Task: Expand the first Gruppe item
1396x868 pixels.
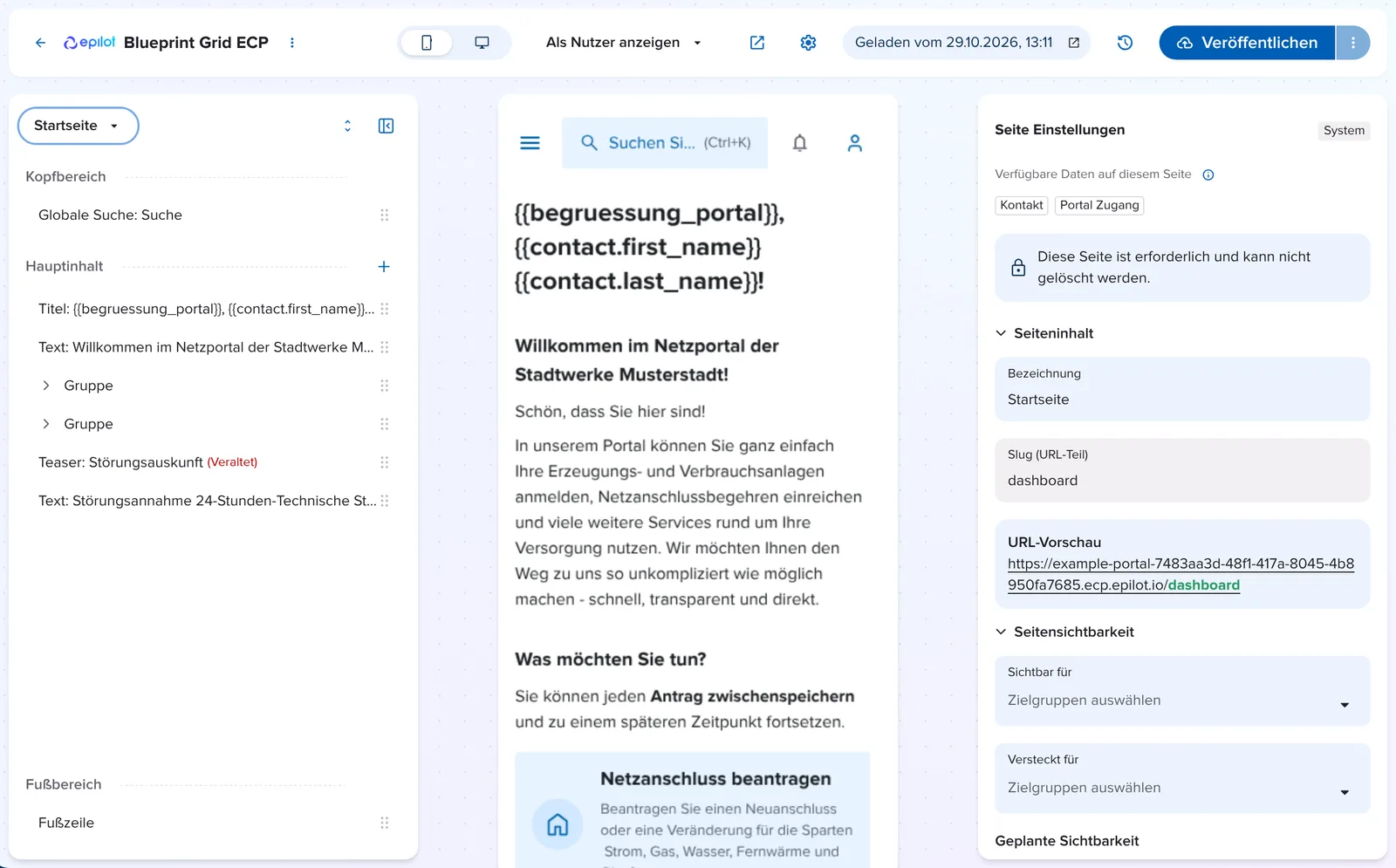Action: click(46, 386)
